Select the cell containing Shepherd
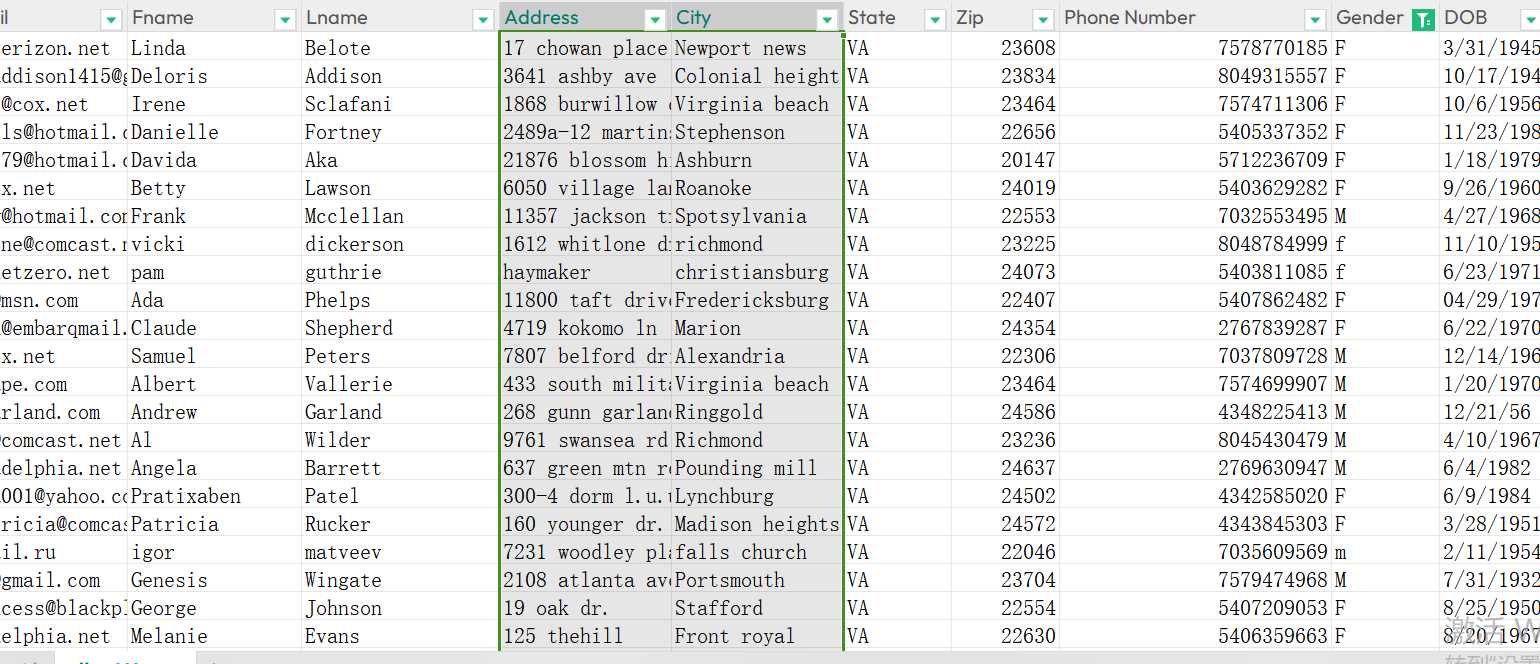This screenshot has height=664, width=1540. click(x=400, y=328)
